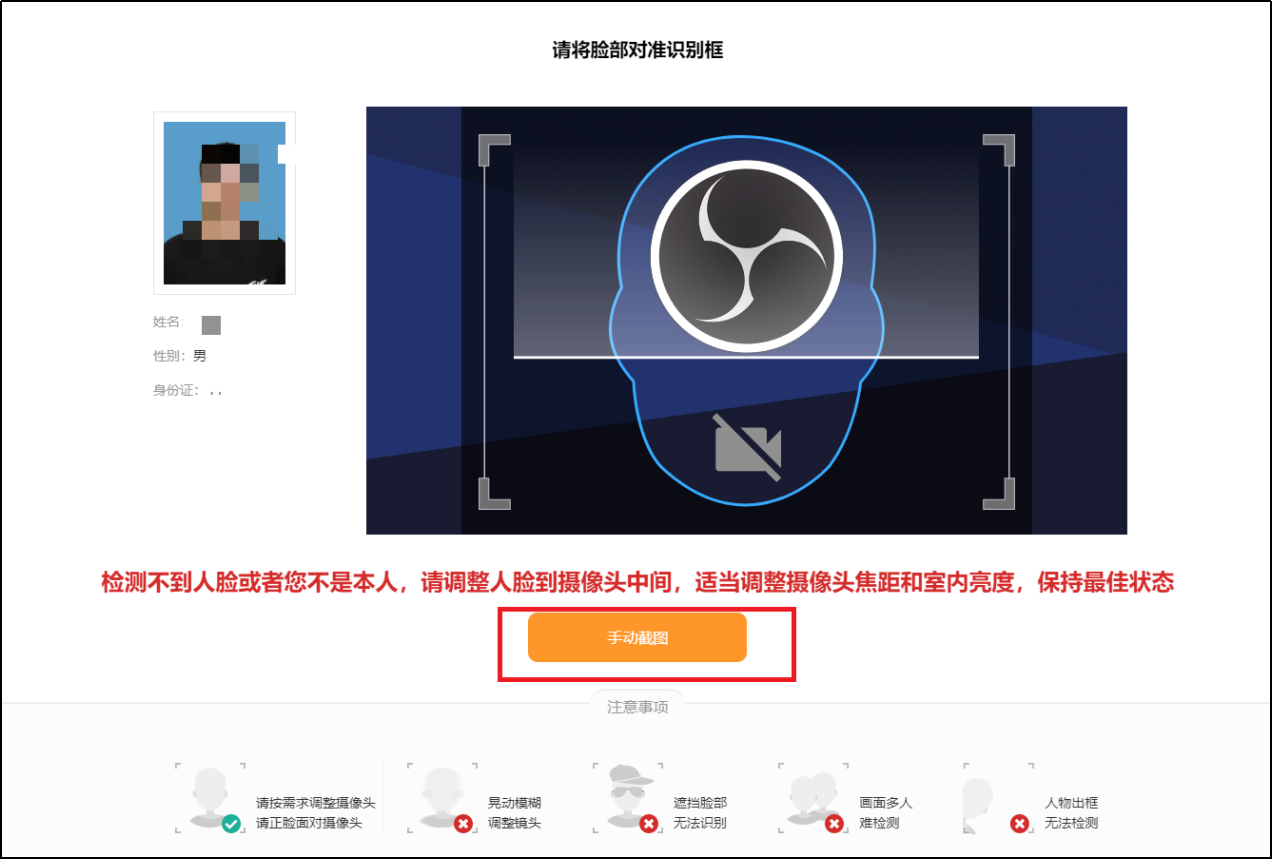Click the red X beside 遮挡脸部

click(x=649, y=823)
